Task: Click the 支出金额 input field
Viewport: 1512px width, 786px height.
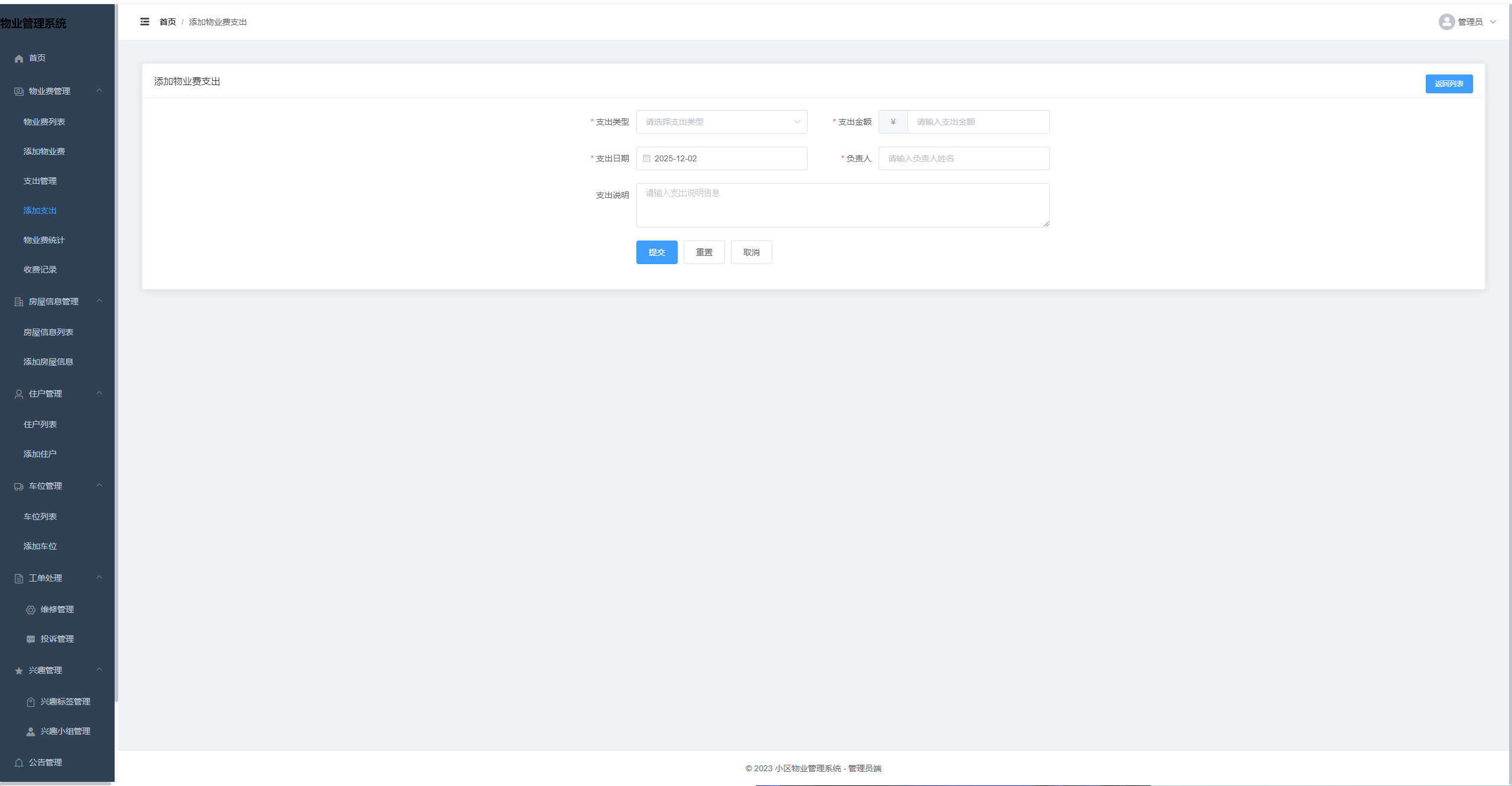Action: pyautogui.click(x=978, y=122)
